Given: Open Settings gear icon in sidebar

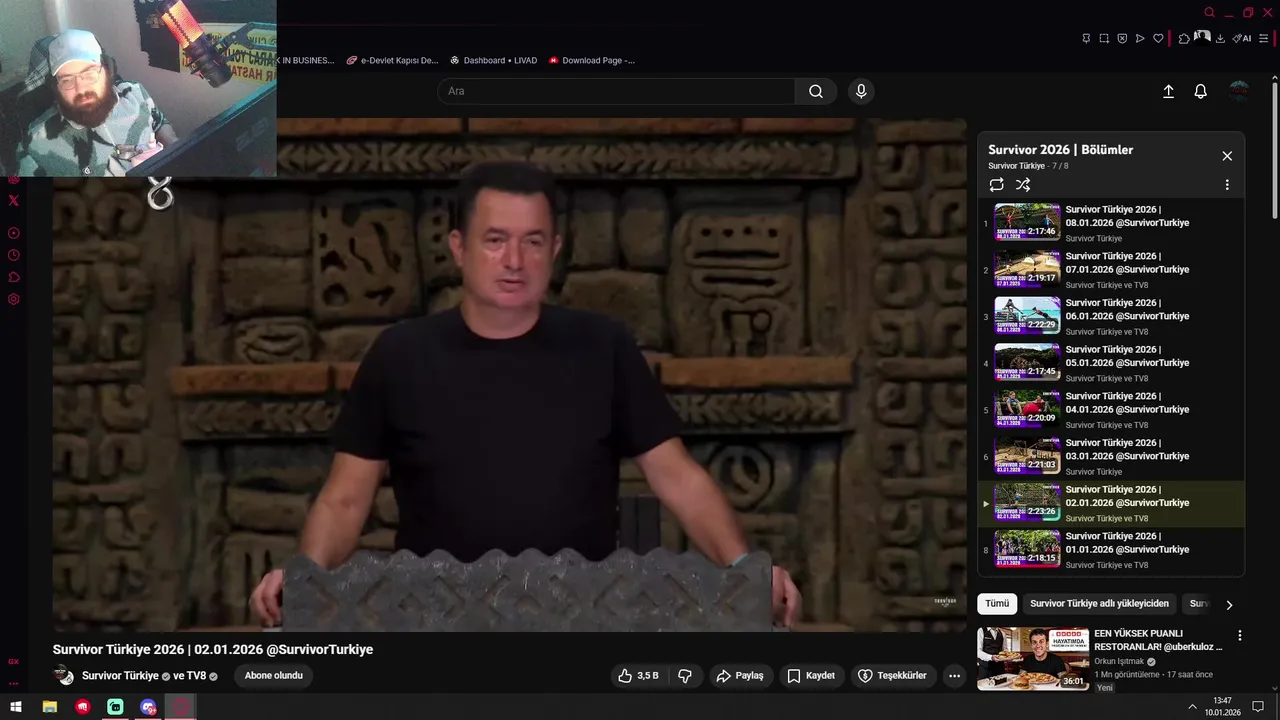Looking at the screenshot, I should click(13, 299).
